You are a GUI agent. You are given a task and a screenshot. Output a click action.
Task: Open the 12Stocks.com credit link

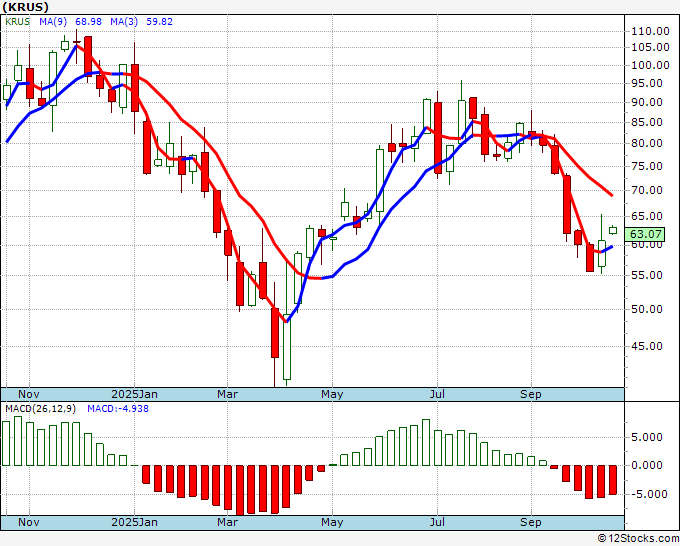[638, 539]
